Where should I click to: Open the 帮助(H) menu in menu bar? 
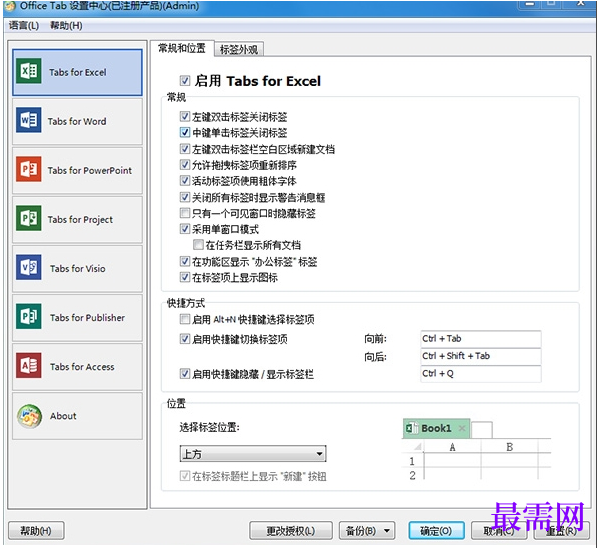click(x=66, y=26)
